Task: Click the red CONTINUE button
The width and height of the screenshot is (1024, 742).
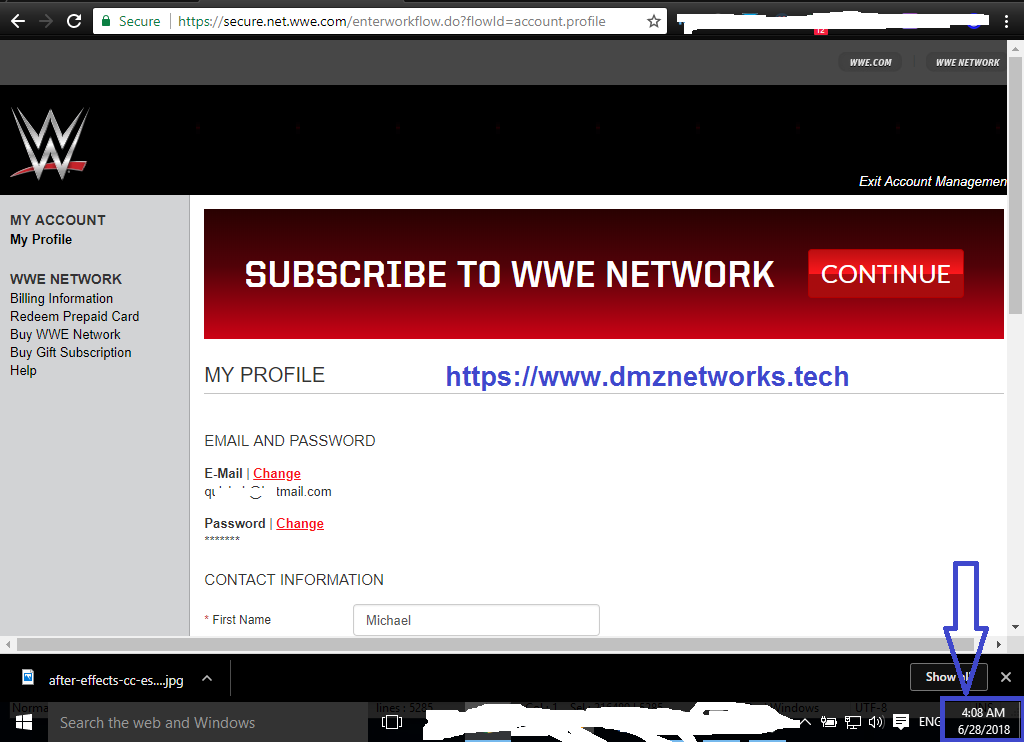Action: click(886, 274)
